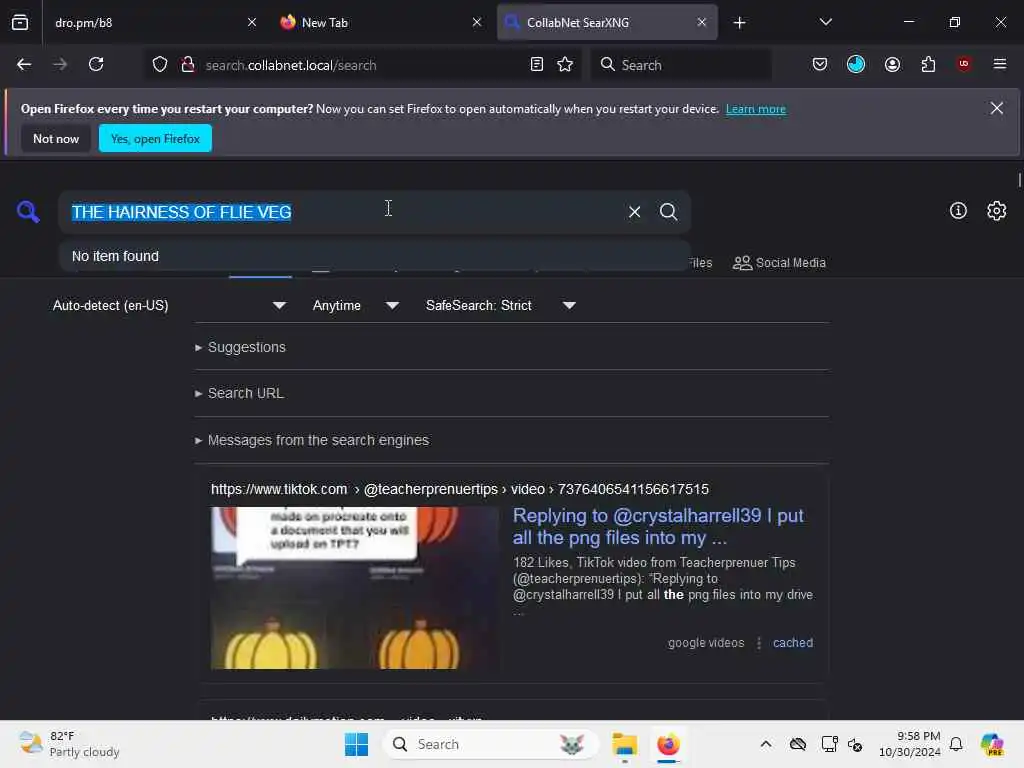This screenshot has width=1024, height=768.
Task: Expand the Search URL section
Action: (239, 393)
